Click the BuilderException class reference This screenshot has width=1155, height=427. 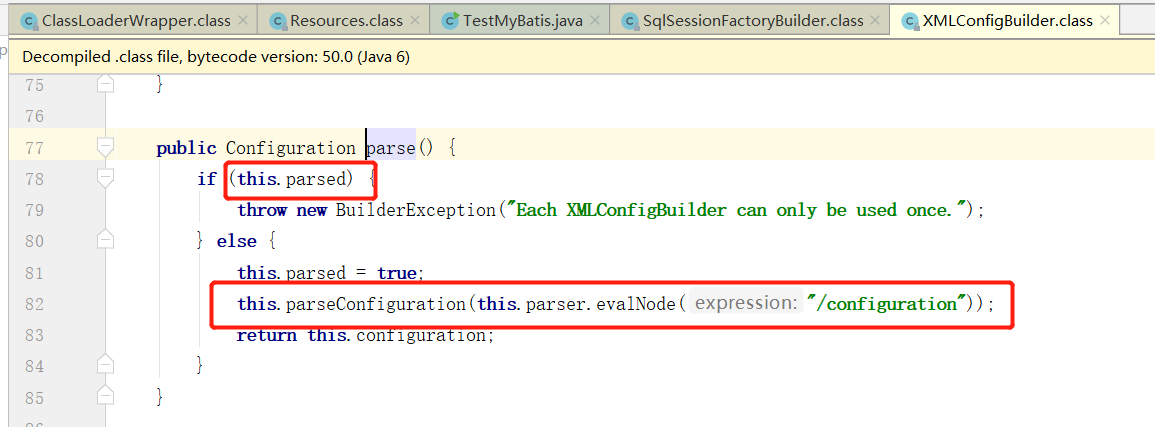(416, 211)
